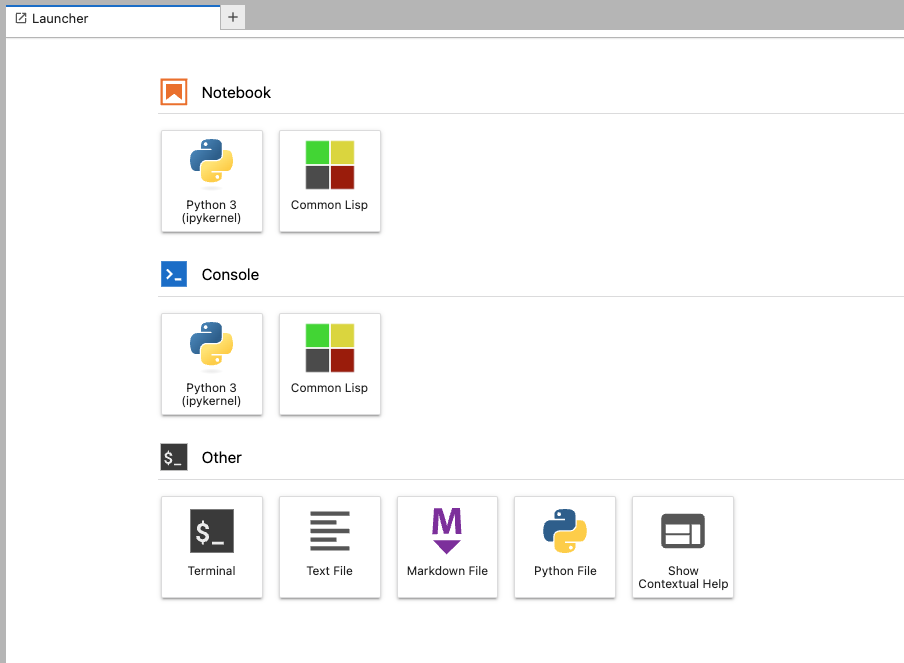The width and height of the screenshot is (904, 663).
Task: Create a new Text File
Action: (330, 547)
